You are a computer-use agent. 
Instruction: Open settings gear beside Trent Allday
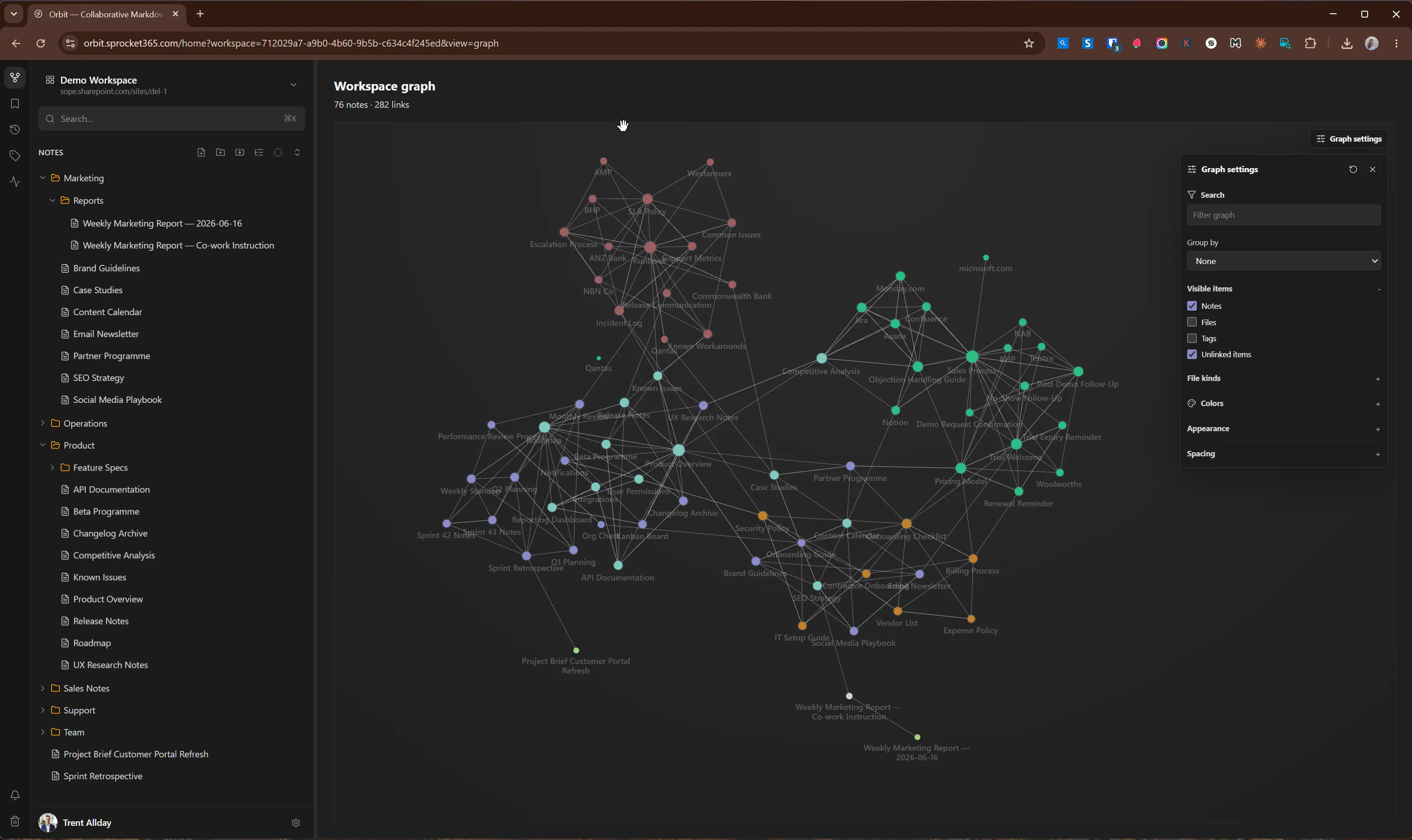pyautogui.click(x=296, y=823)
